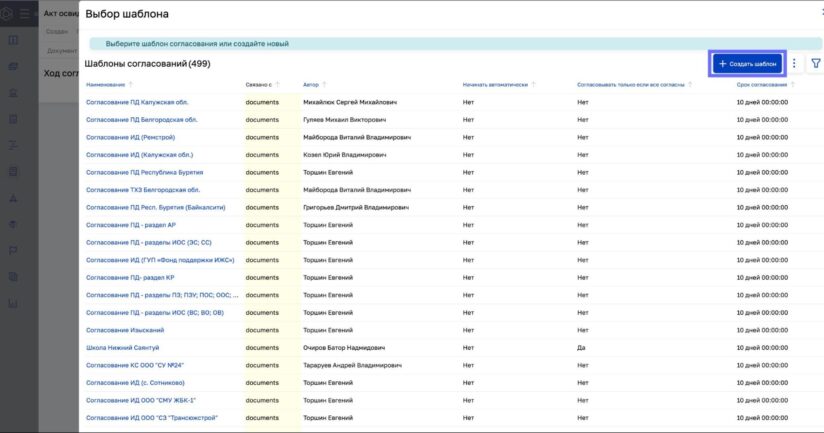Choose template Согласование Изысканий
Screen dimensions: 824x433
(x=125, y=331)
